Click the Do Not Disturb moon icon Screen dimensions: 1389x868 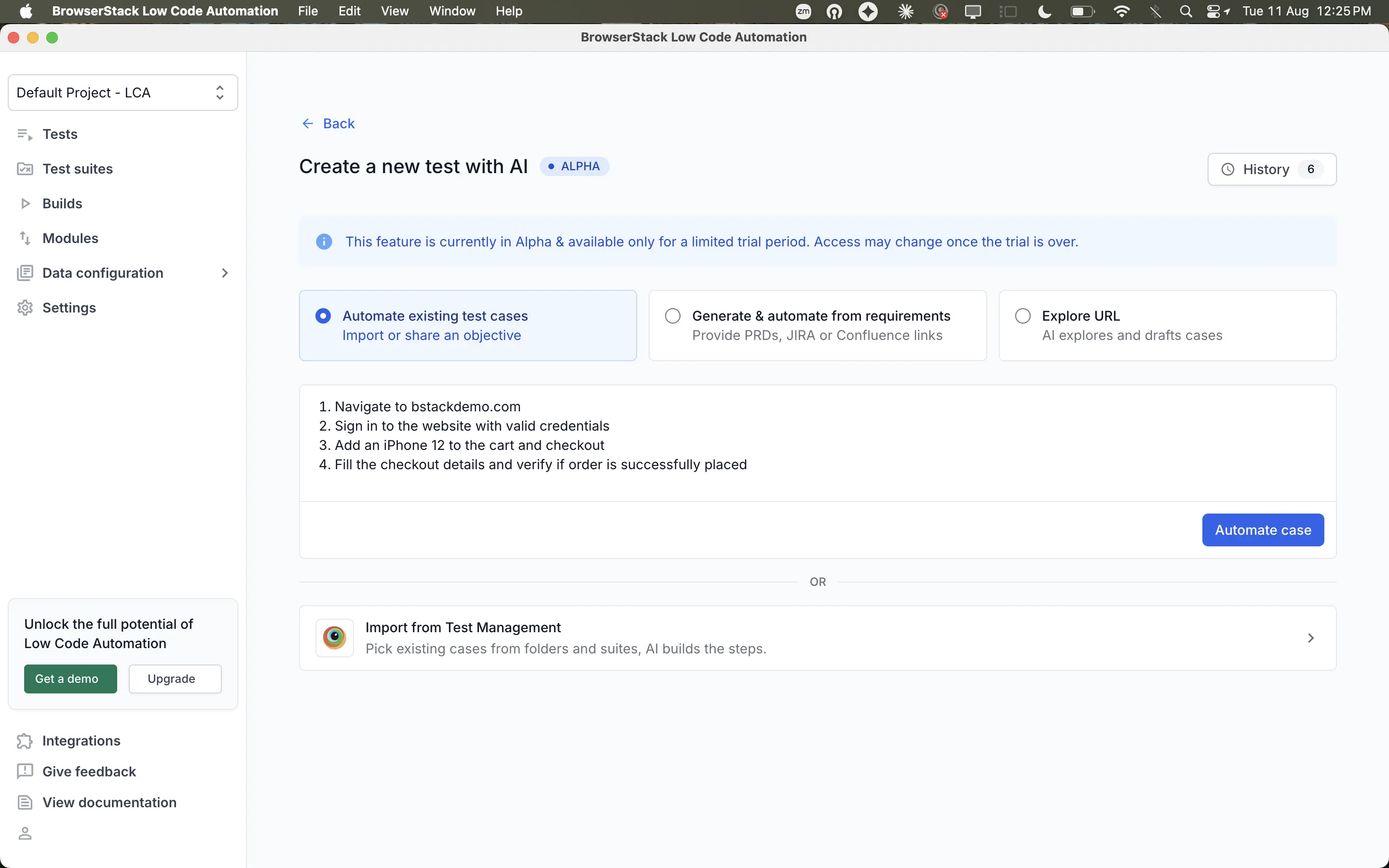click(1045, 11)
